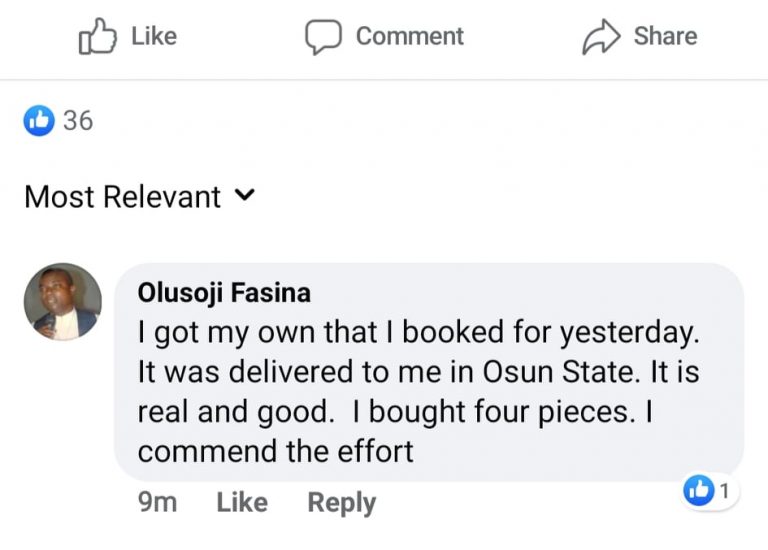Click the '9m' comment timestamp
The width and height of the screenshot is (768, 550).
click(157, 502)
